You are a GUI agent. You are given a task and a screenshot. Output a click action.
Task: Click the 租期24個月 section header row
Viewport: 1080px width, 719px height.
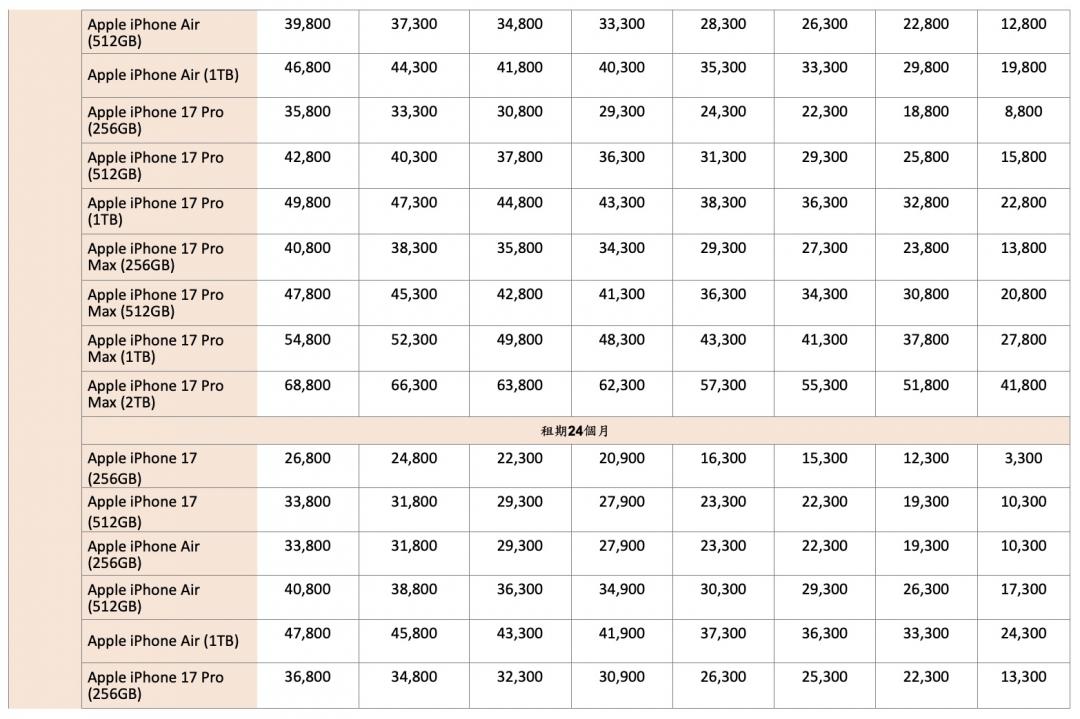[575, 431]
